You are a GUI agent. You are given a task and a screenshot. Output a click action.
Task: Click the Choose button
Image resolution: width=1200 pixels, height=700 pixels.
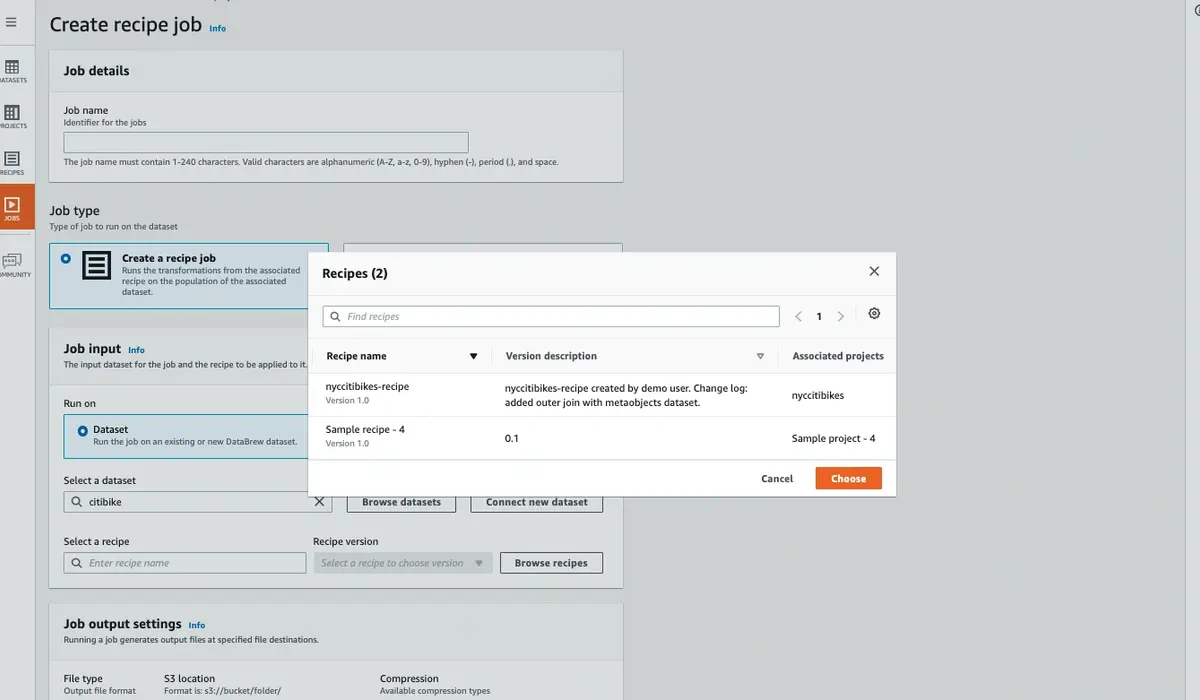(x=848, y=478)
